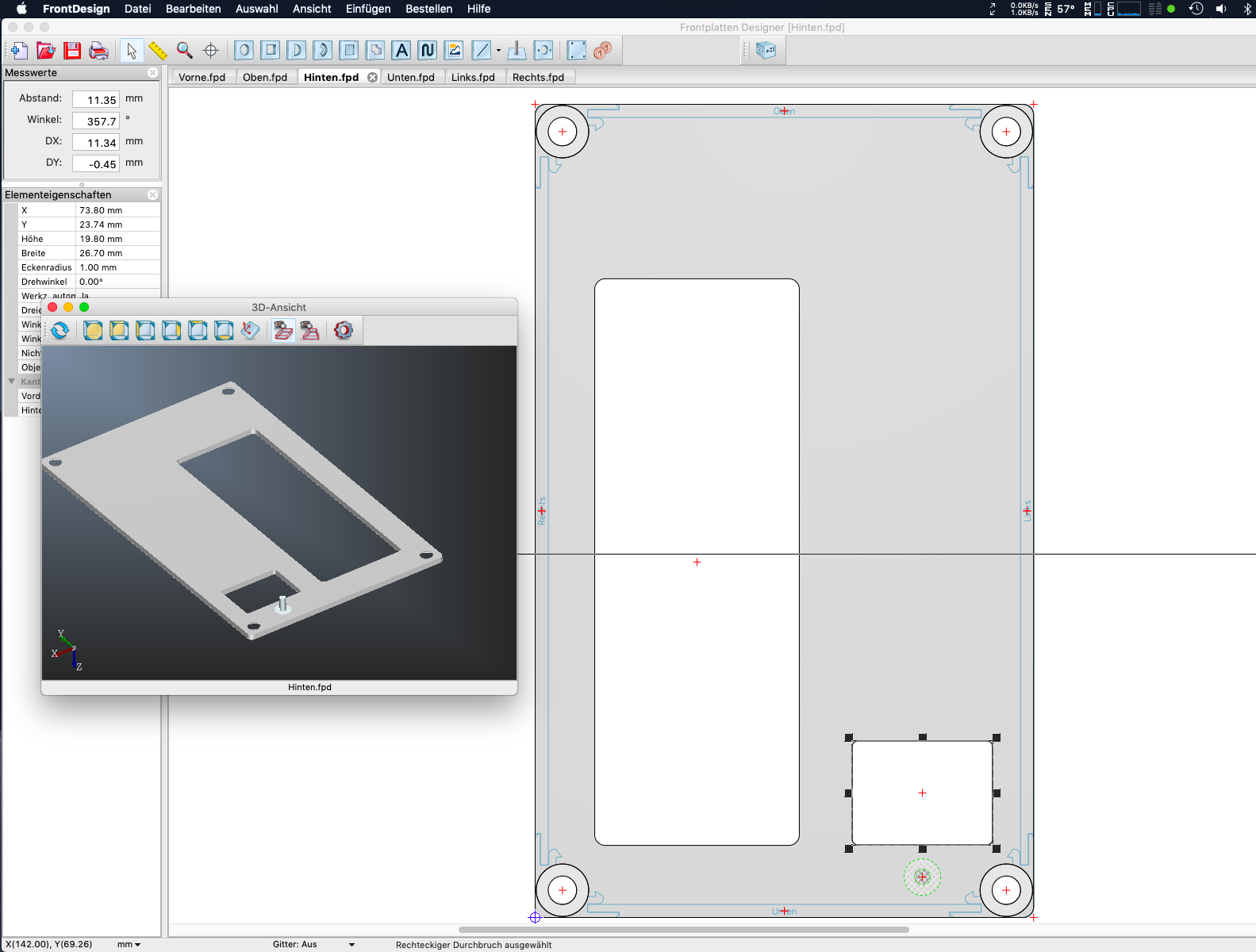
Task: Select the green threaded stud on canvas
Action: (x=922, y=877)
